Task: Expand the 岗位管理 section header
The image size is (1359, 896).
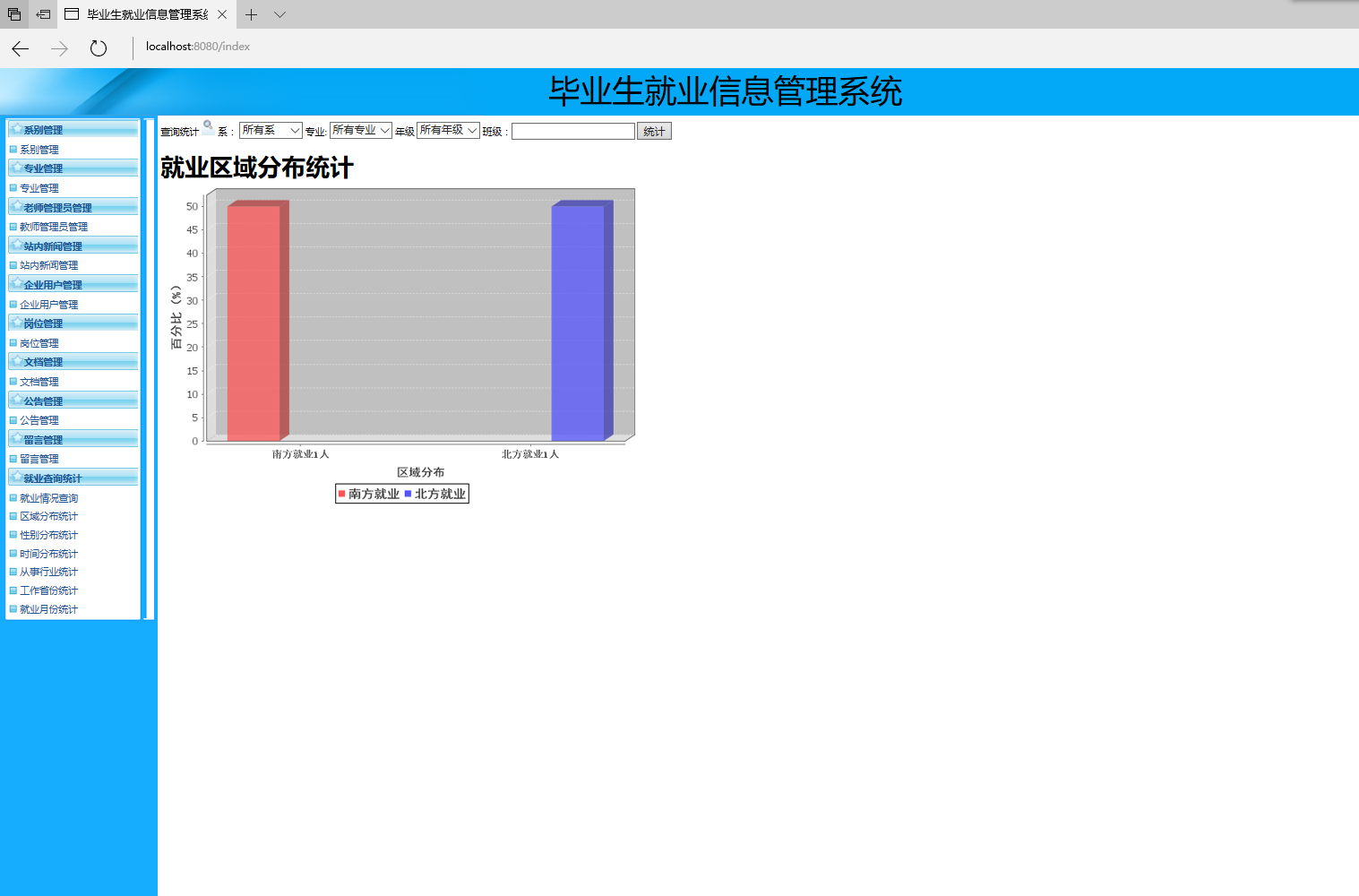Action: pyautogui.click(x=73, y=323)
